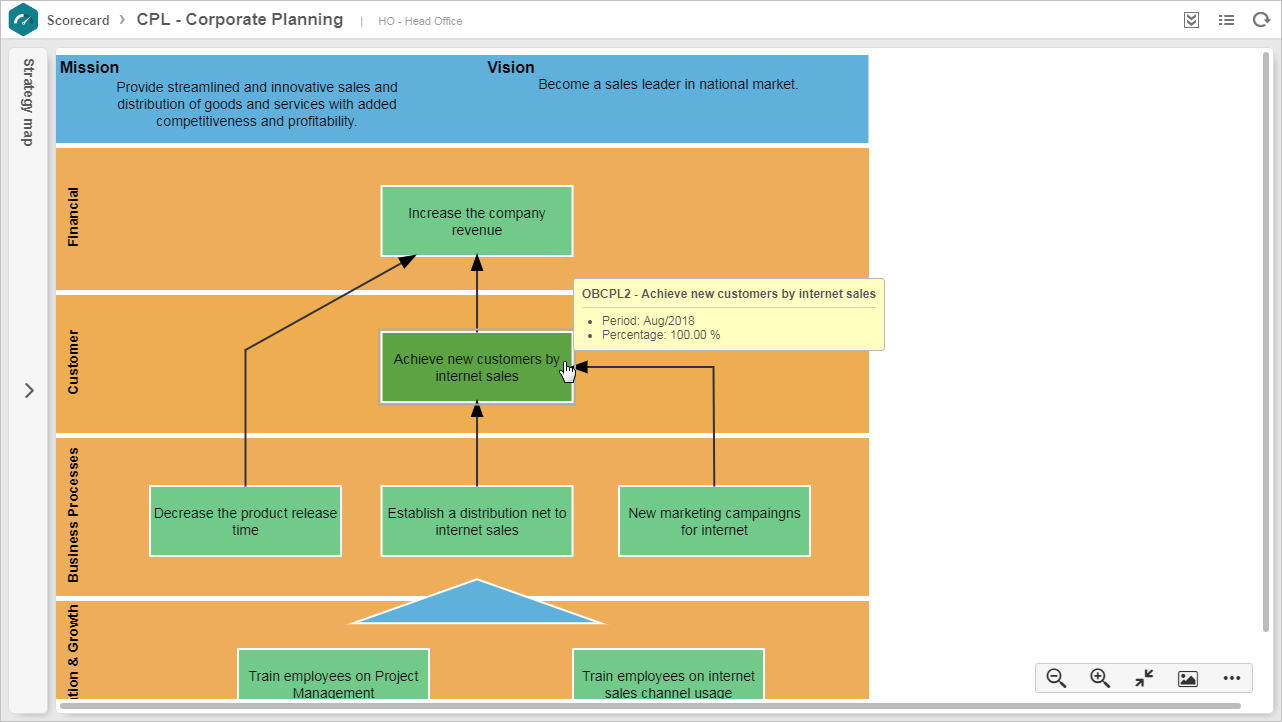Click the vision statement text
Viewport: 1282px width, 722px height.
[x=668, y=85]
